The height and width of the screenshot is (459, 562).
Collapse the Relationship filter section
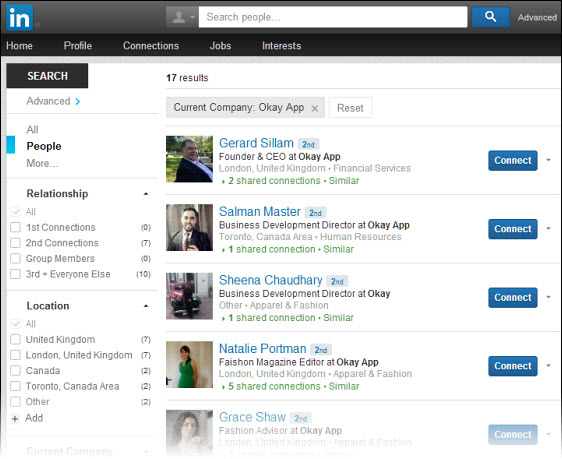coord(146,194)
